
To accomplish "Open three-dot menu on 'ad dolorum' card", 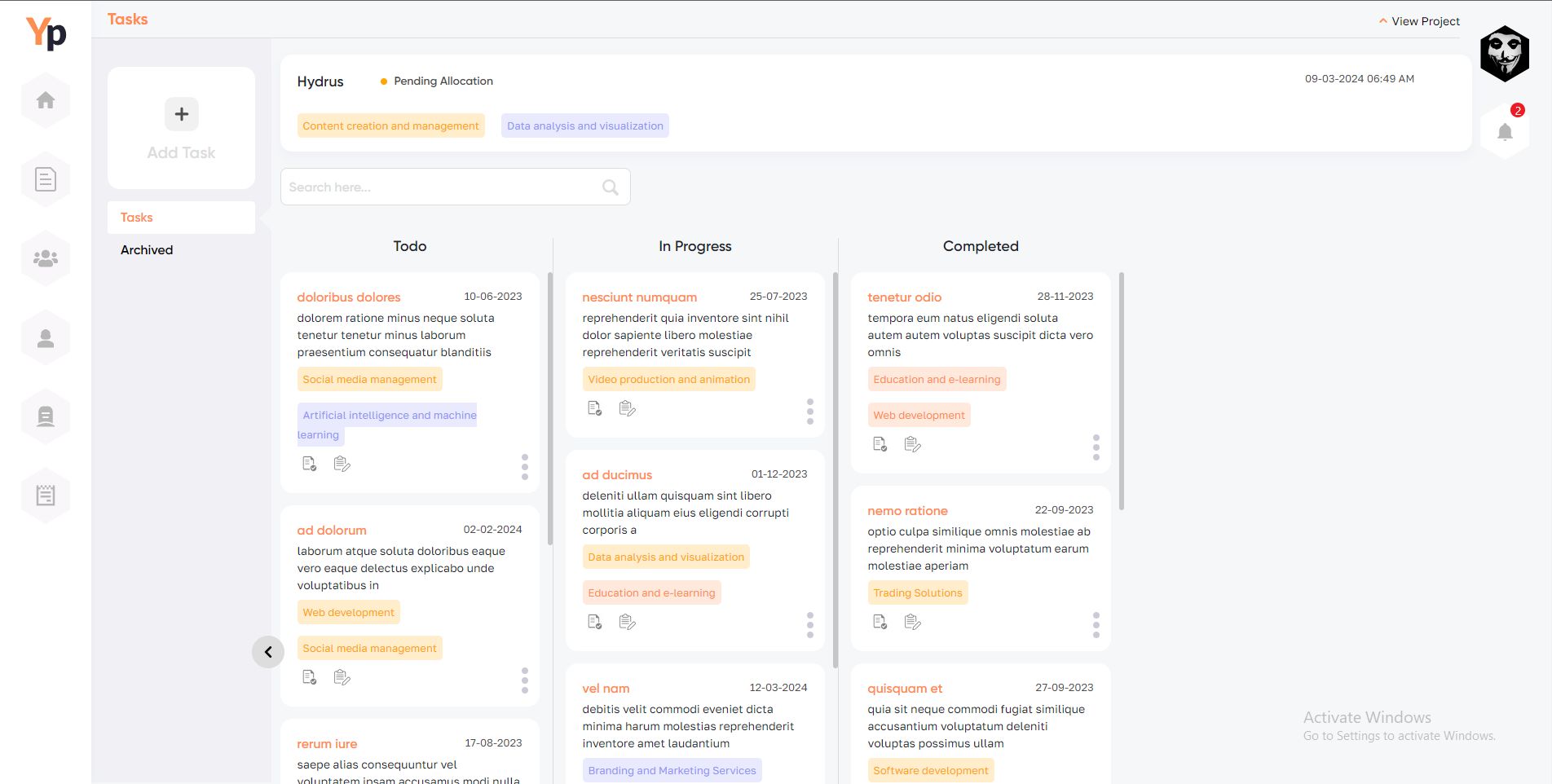I will point(525,680).
